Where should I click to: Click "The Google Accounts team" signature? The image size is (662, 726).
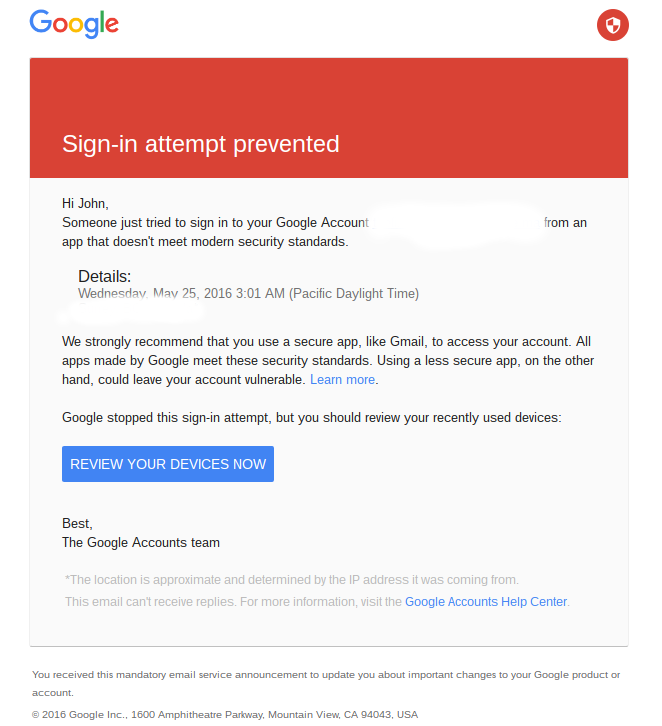click(x=141, y=543)
